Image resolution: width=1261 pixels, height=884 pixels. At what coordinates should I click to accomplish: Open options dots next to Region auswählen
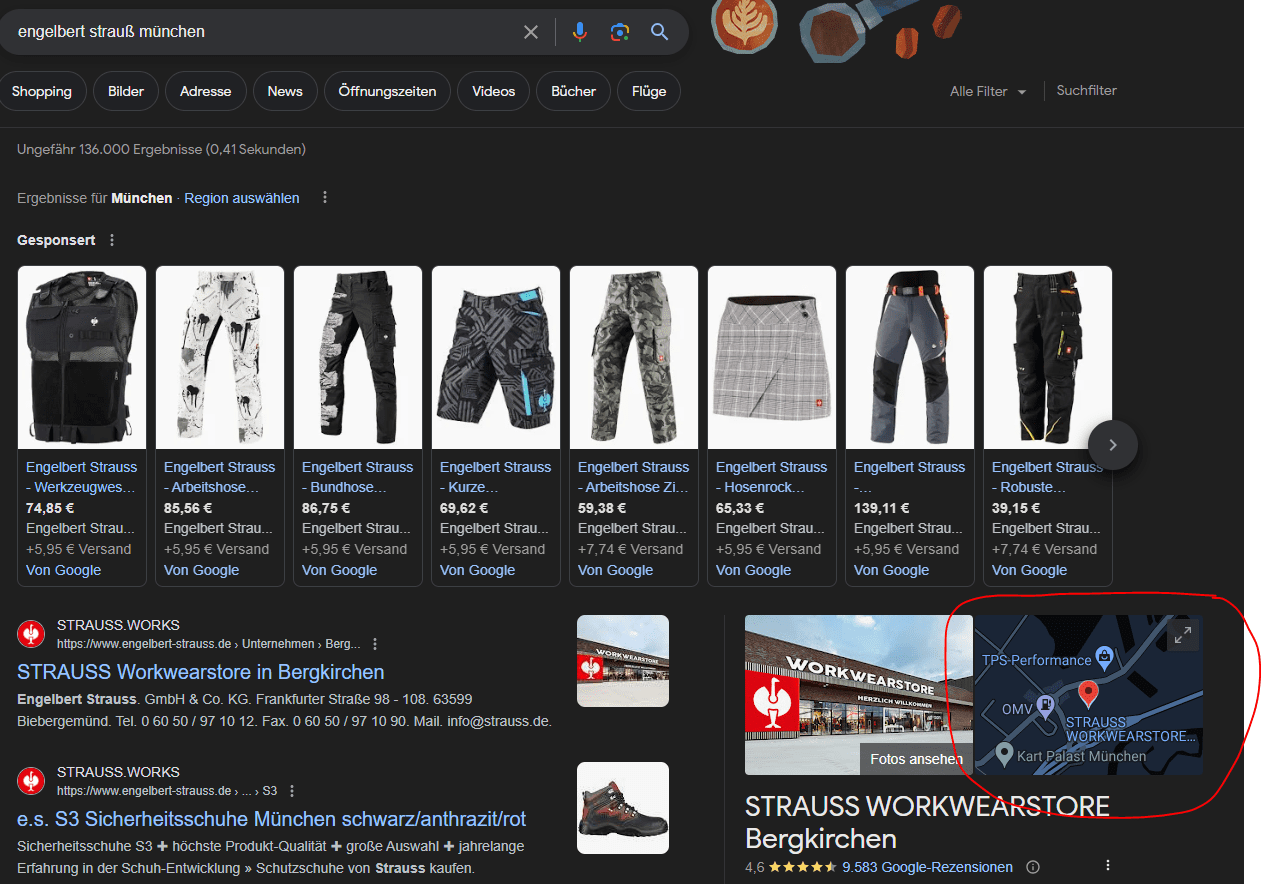tap(325, 198)
